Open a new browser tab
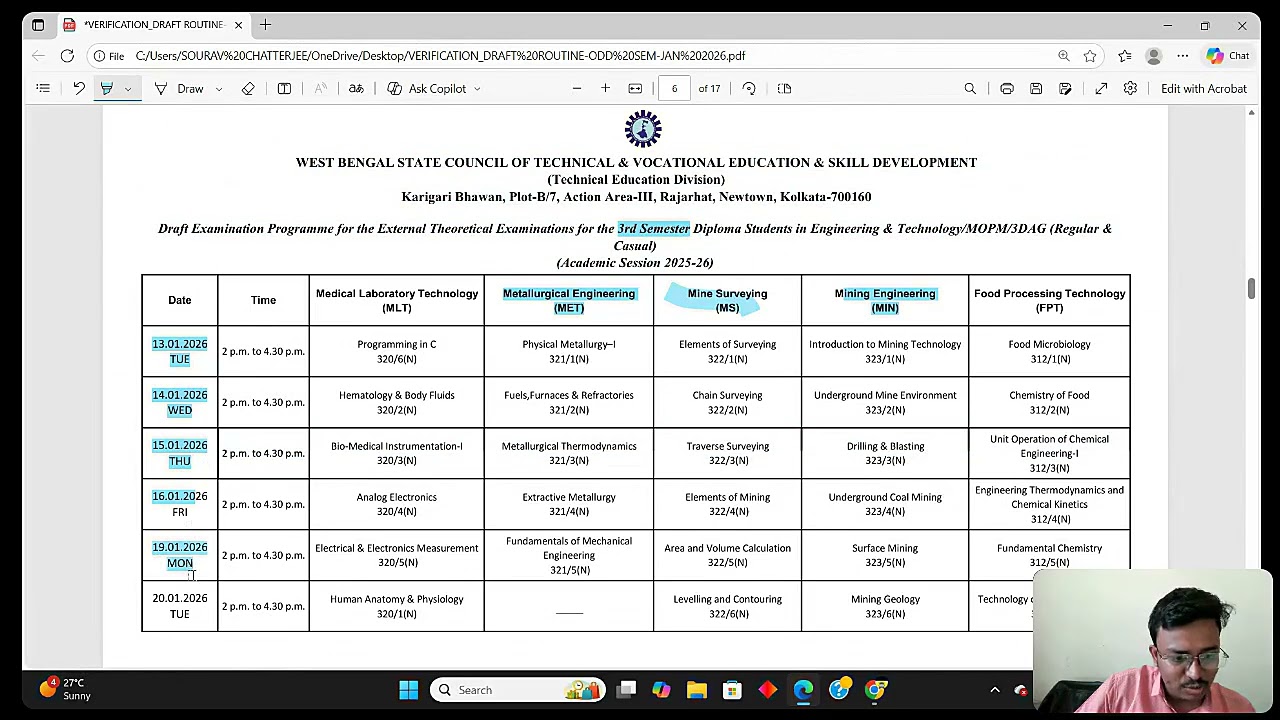 click(265, 24)
